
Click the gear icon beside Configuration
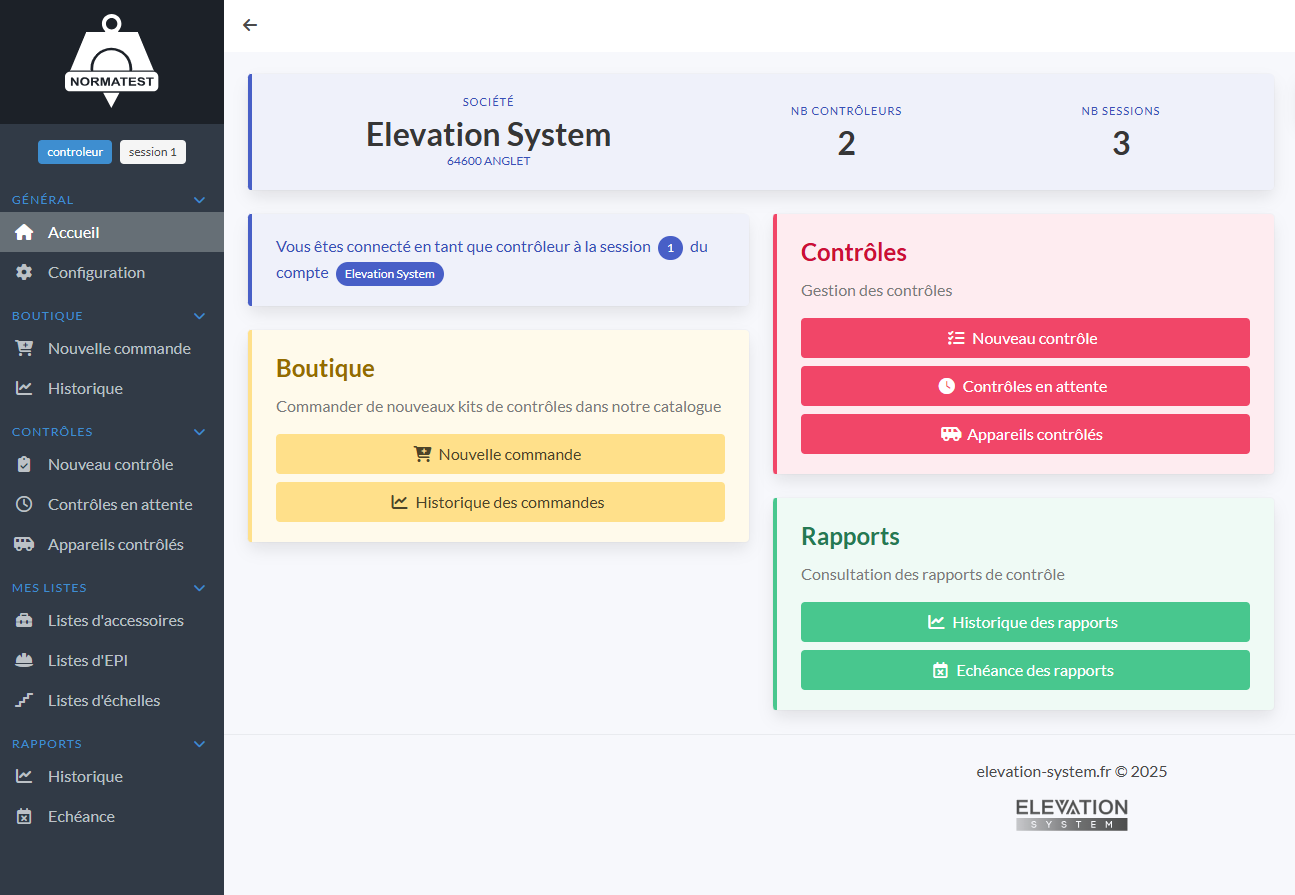(x=24, y=272)
